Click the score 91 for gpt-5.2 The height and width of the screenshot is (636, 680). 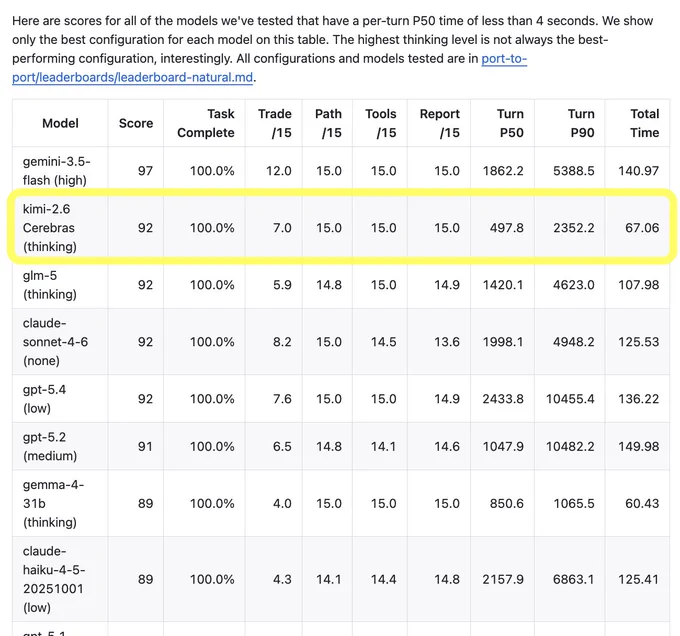click(145, 447)
